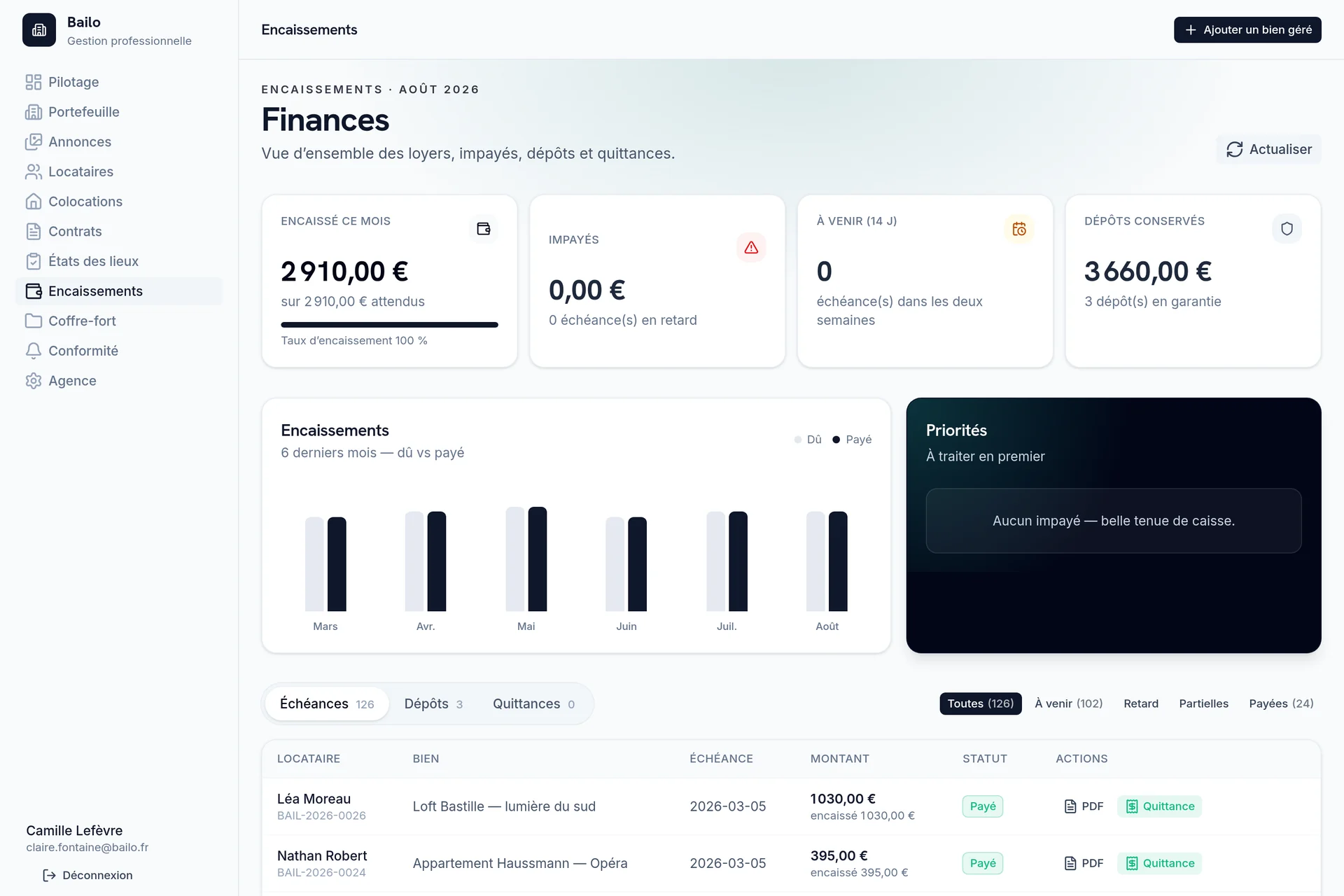
Task: Click calendar-clock icon on À venir card
Action: (1019, 229)
